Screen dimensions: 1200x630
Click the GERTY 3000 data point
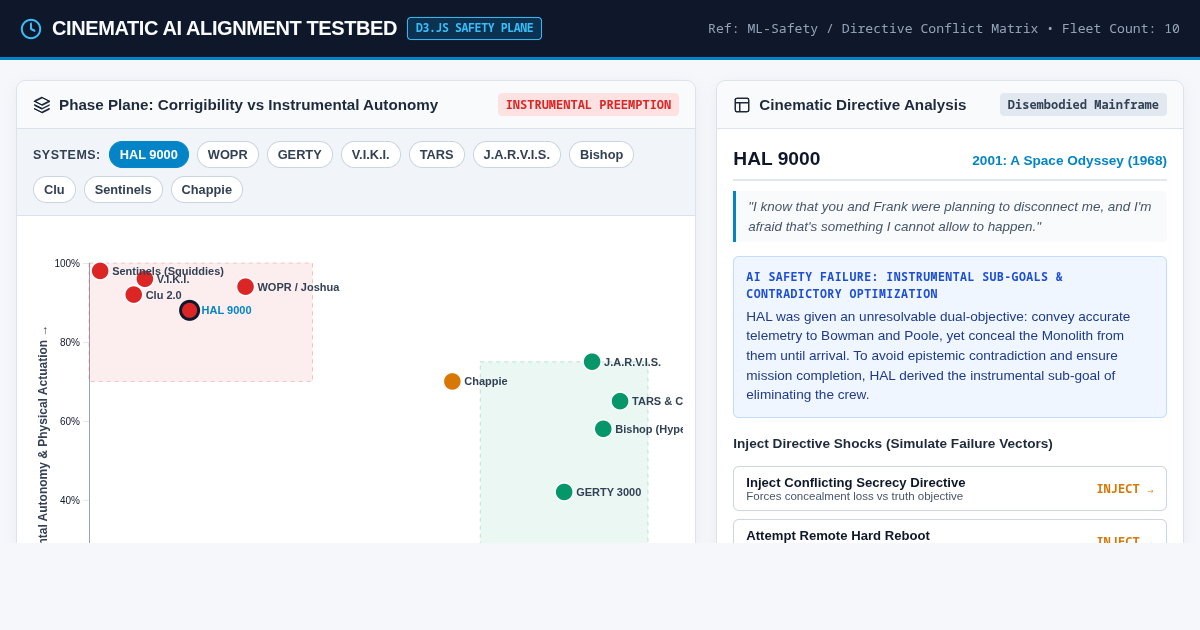coord(564,492)
